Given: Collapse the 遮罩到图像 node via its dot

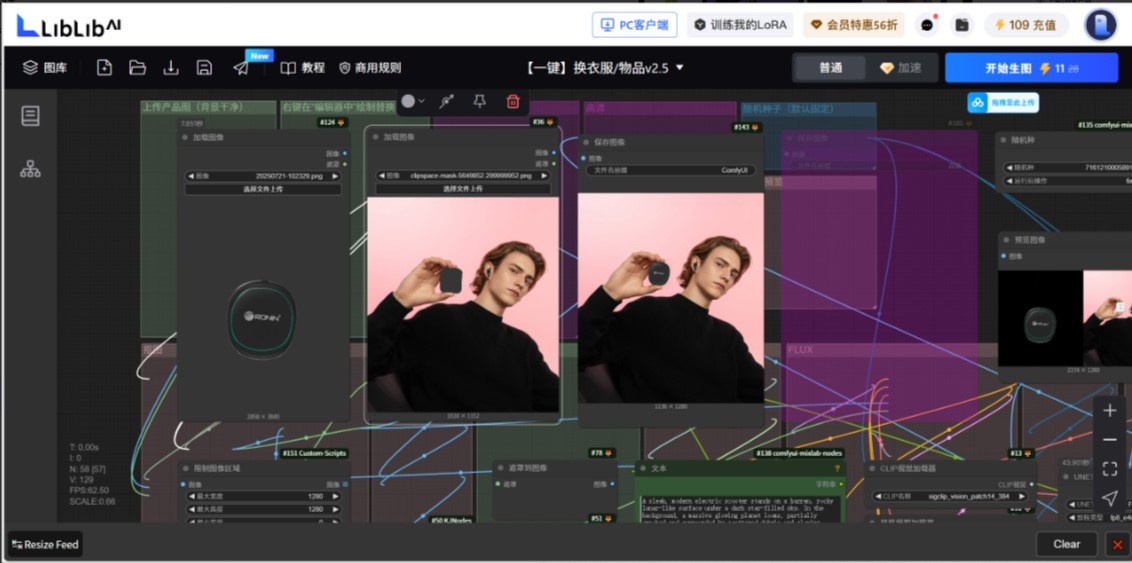Looking at the screenshot, I should tap(500, 468).
